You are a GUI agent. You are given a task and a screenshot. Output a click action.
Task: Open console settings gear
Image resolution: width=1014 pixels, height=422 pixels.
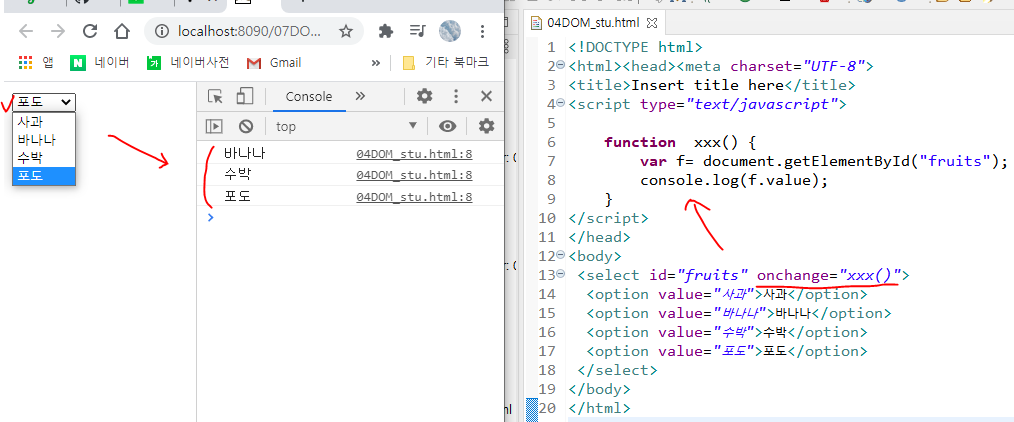click(486, 126)
